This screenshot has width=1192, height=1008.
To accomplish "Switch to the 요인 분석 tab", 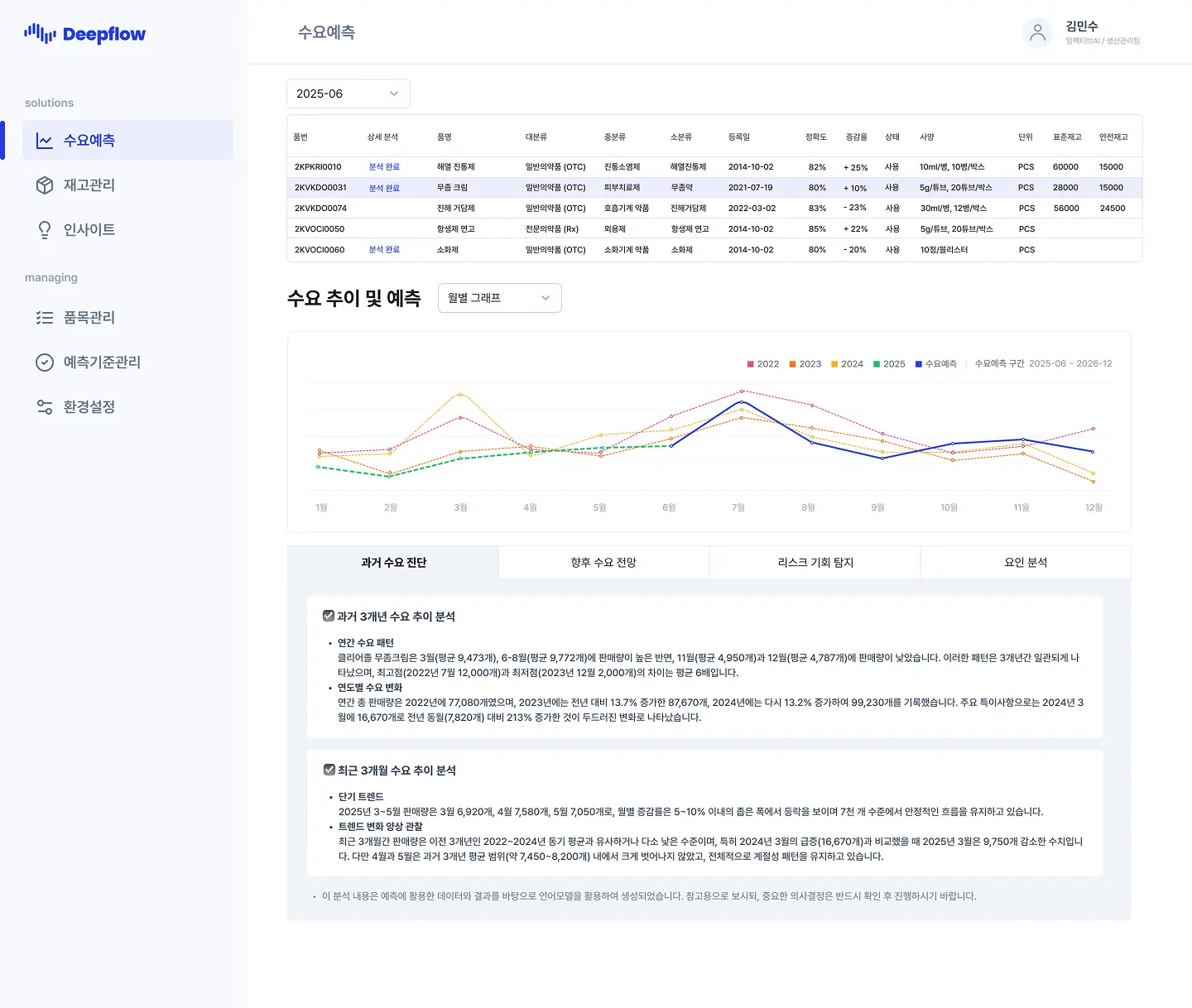I will pos(1026,562).
